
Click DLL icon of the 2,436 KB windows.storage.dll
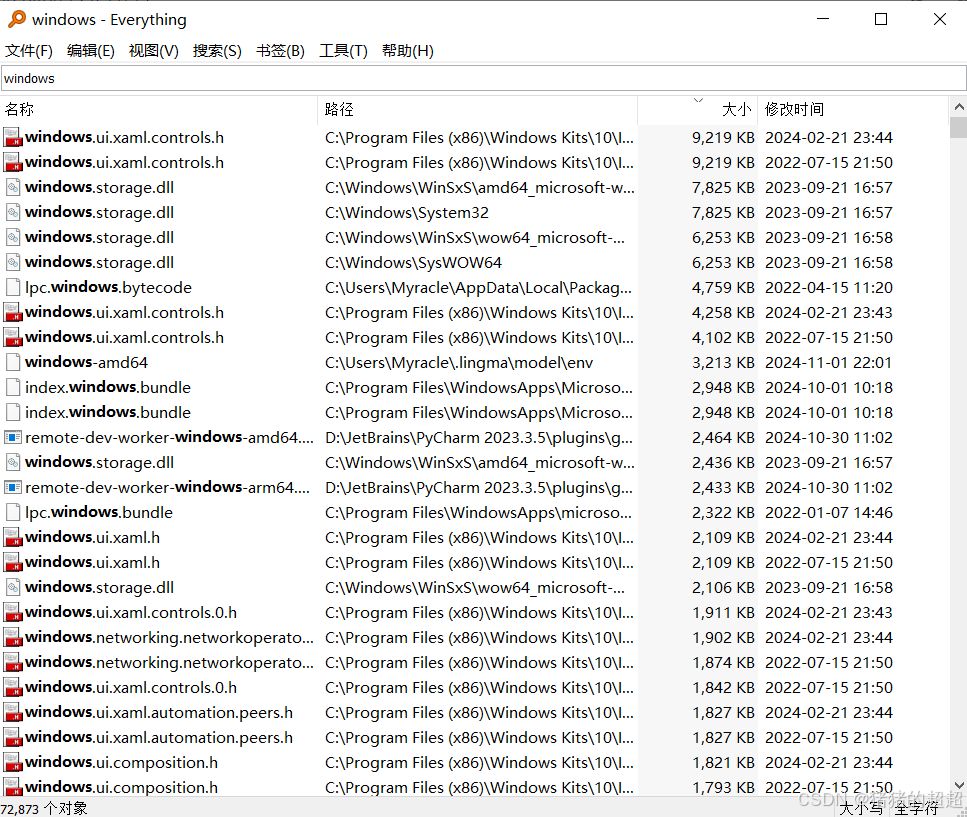point(12,462)
